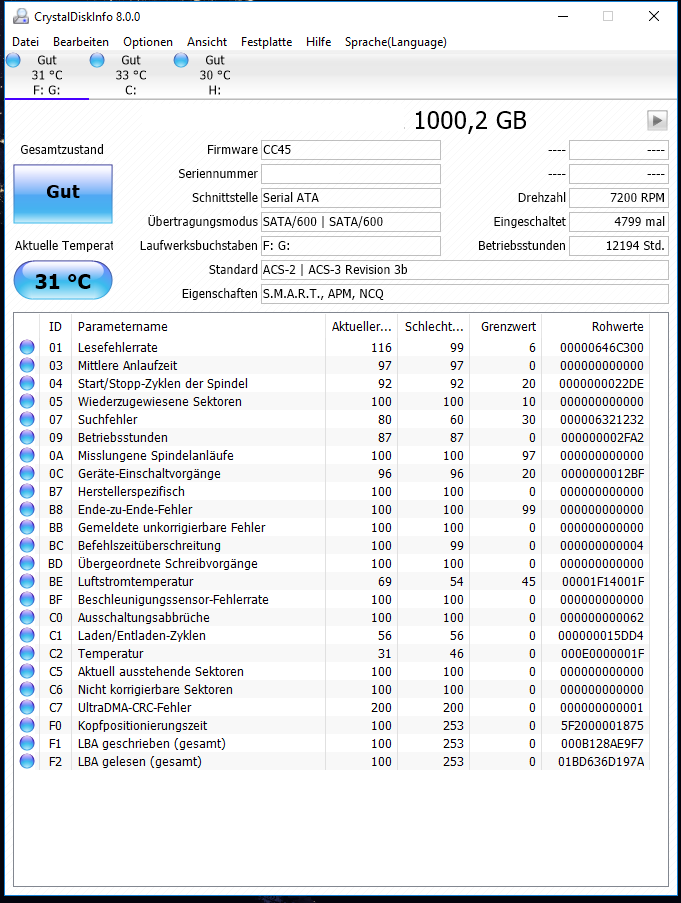This screenshot has width=681, height=903.
Task: Select raw value 000E0000001F
Action: [x=602, y=654]
